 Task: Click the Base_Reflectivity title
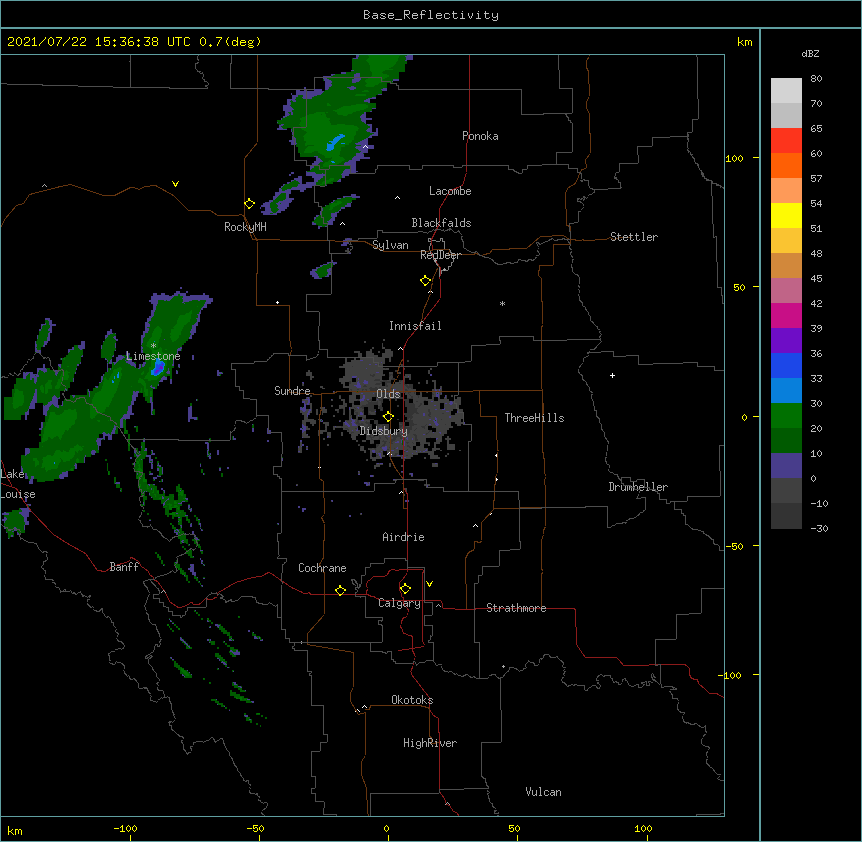pos(431,15)
